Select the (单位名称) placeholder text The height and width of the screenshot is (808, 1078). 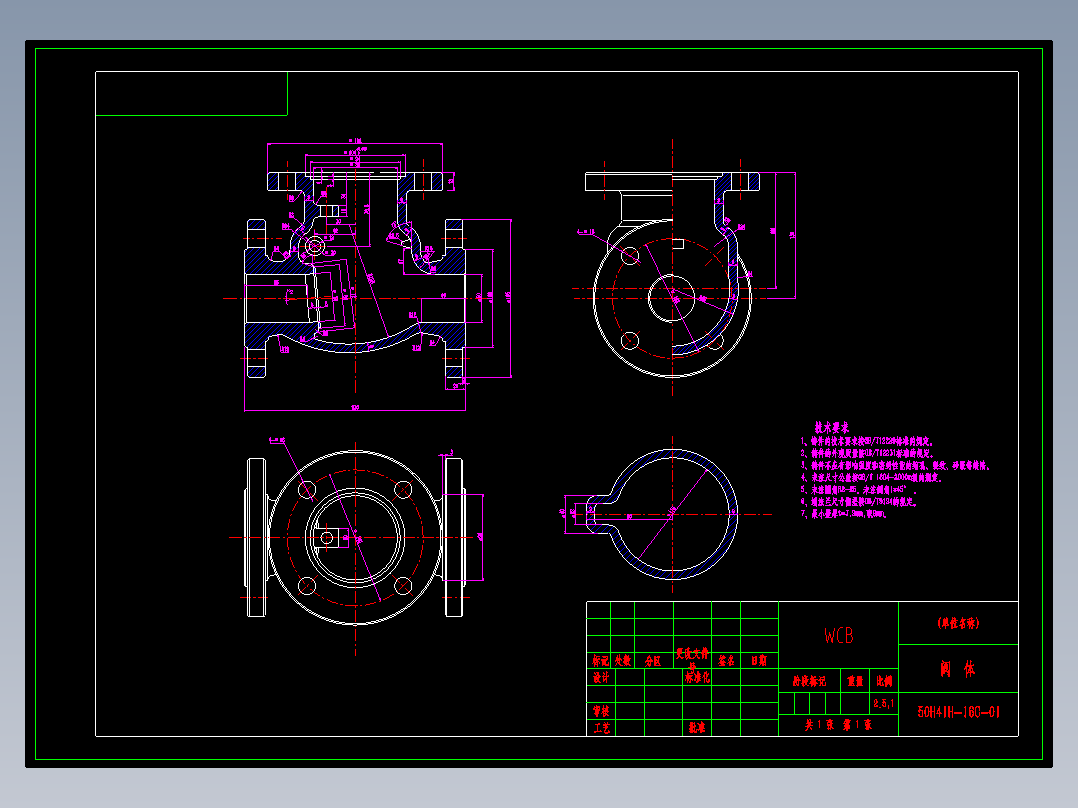(x=958, y=623)
